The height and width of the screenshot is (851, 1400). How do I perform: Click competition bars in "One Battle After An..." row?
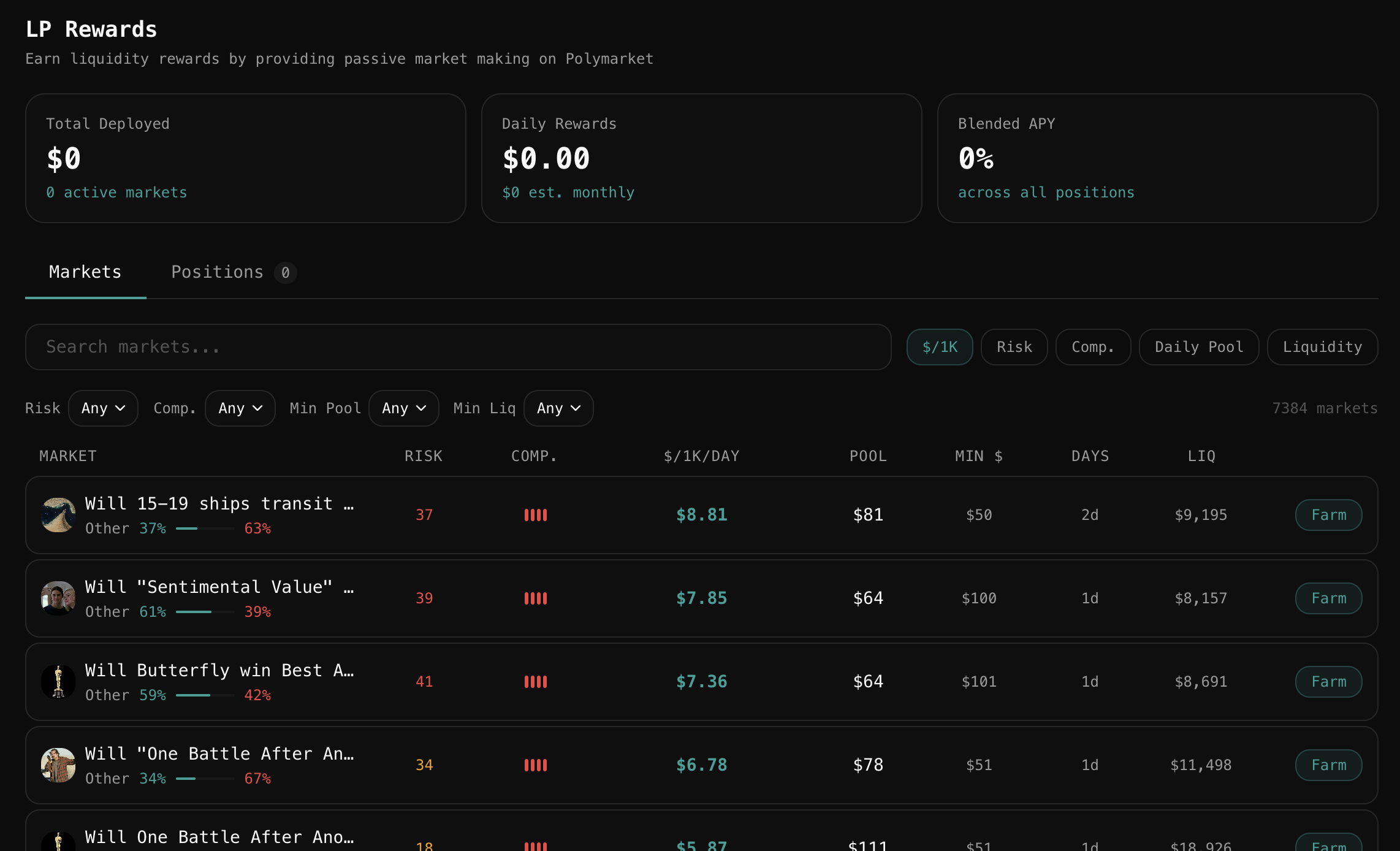click(535, 765)
